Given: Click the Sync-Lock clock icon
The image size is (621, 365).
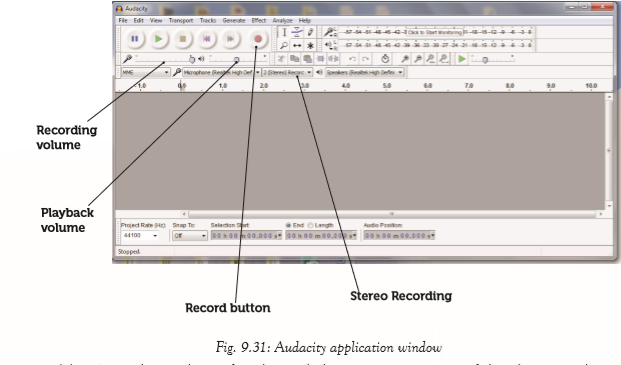Looking at the screenshot, I should (x=385, y=59).
